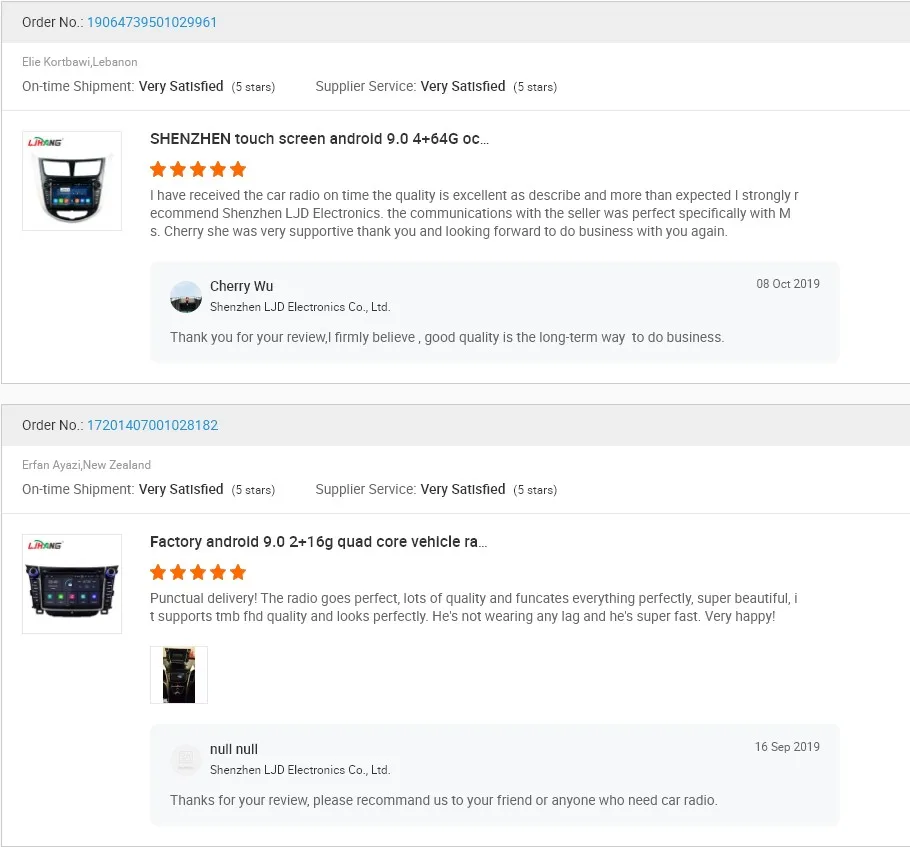
Task: Click Shenzhen LJD Electronics under Cherry Wu
Action: (x=300, y=307)
